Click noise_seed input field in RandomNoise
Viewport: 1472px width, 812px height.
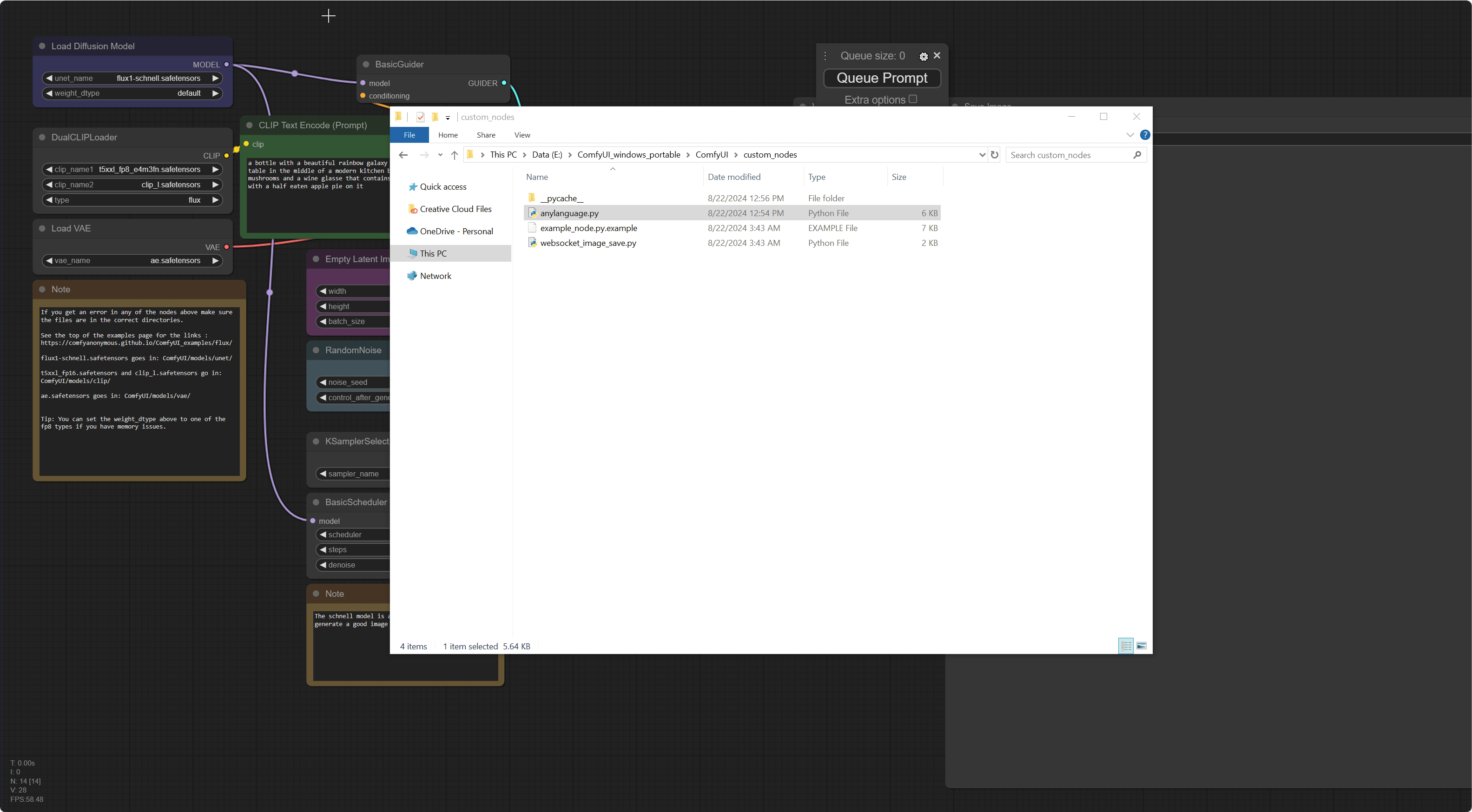coord(355,382)
